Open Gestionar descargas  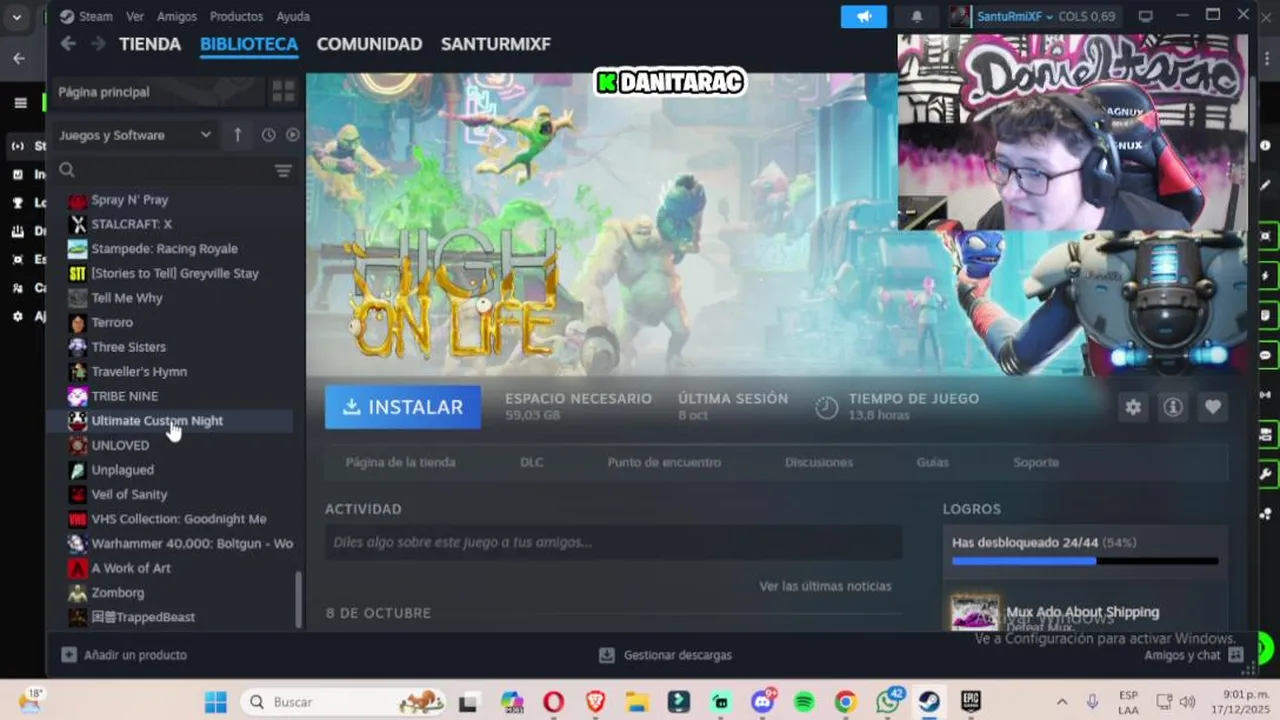[665, 655]
